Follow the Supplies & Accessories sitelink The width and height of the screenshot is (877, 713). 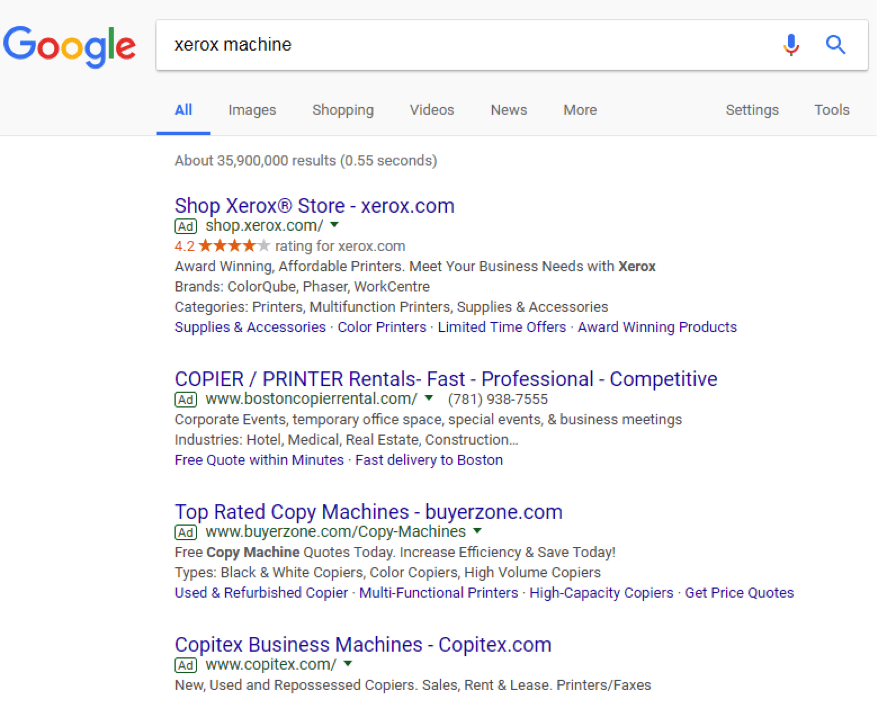[x=250, y=327]
